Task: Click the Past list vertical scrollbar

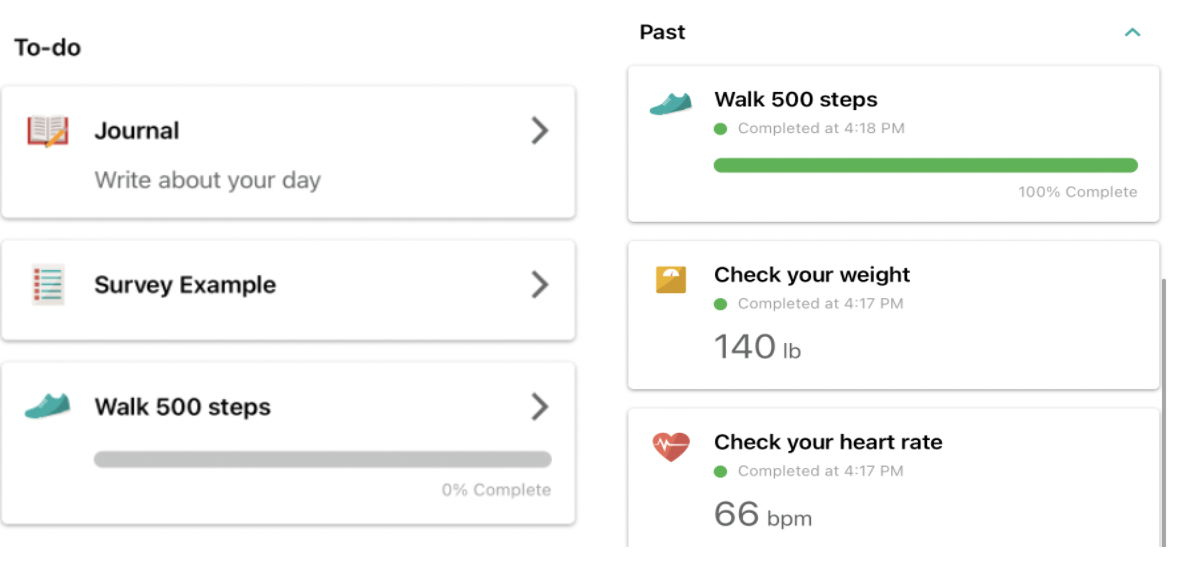Action: pyautogui.click(x=1163, y=412)
